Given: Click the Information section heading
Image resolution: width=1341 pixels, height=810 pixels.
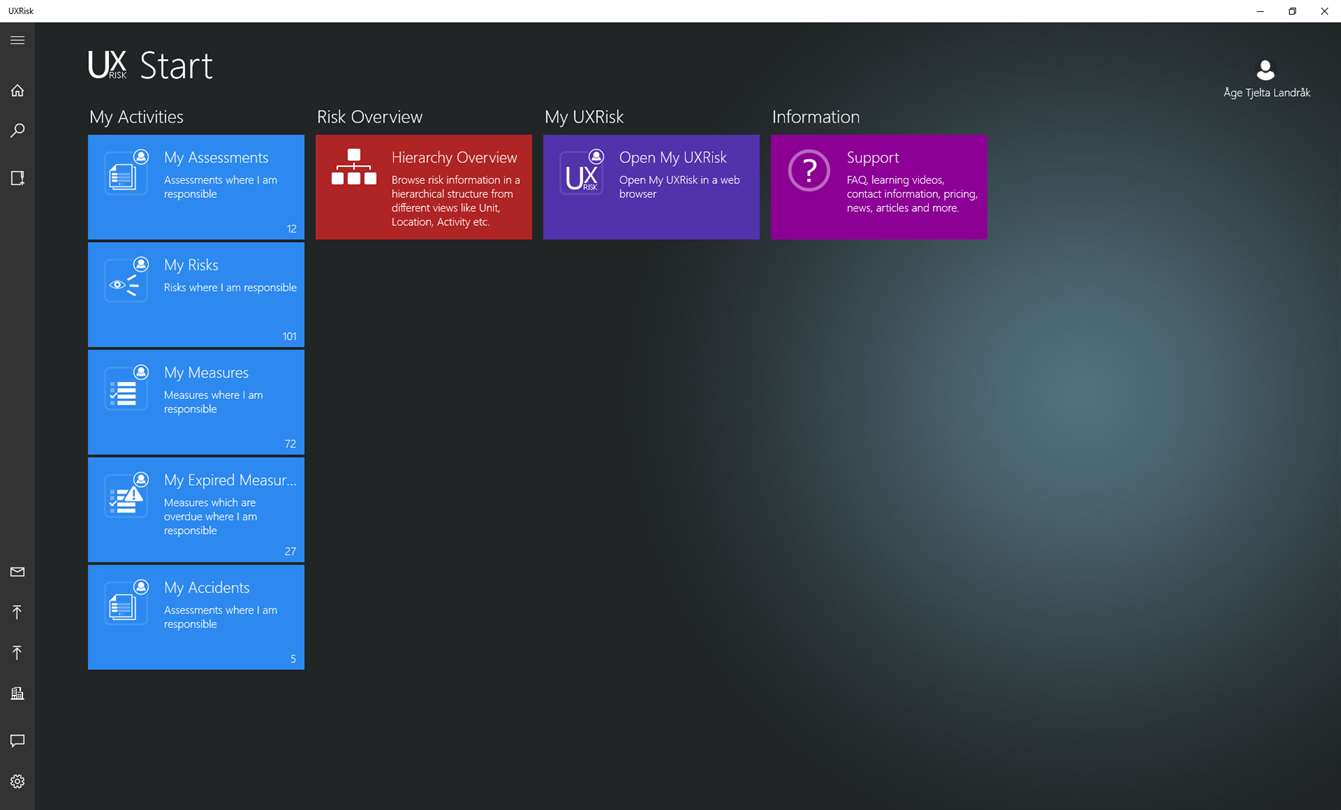Looking at the screenshot, I should [816, 117].
